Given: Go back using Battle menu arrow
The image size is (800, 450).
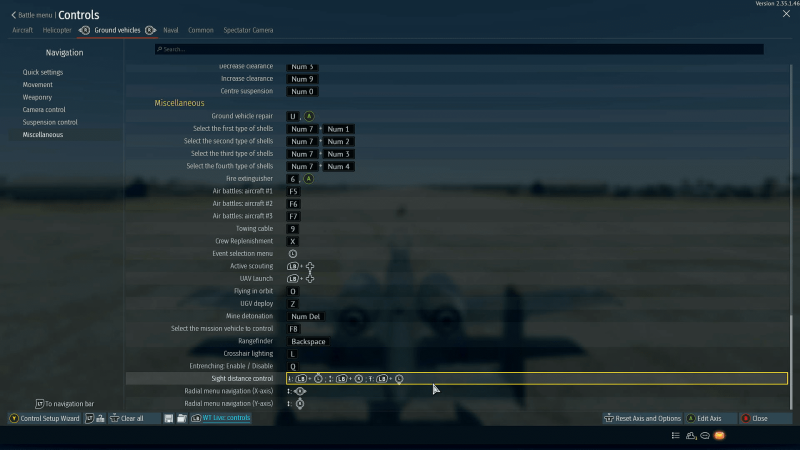Looking at the screenshot, I should [x=14, y=15].
